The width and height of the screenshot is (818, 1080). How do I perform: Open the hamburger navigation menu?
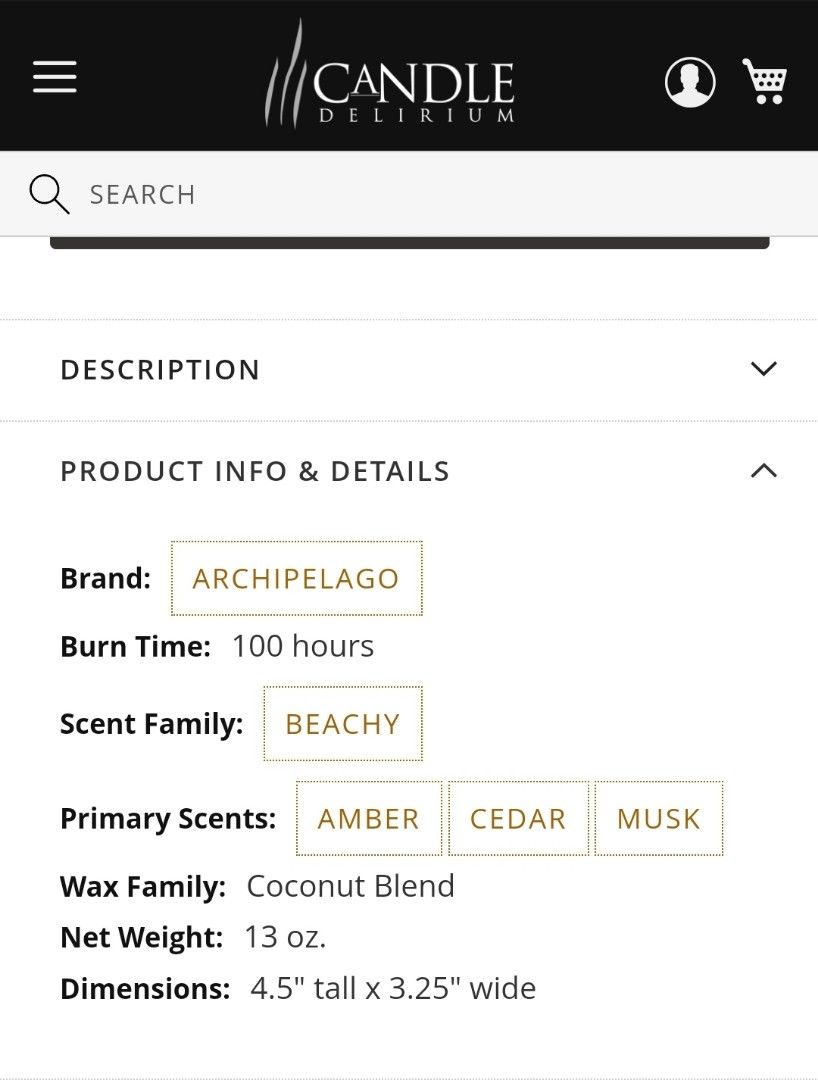pos(54,77)
